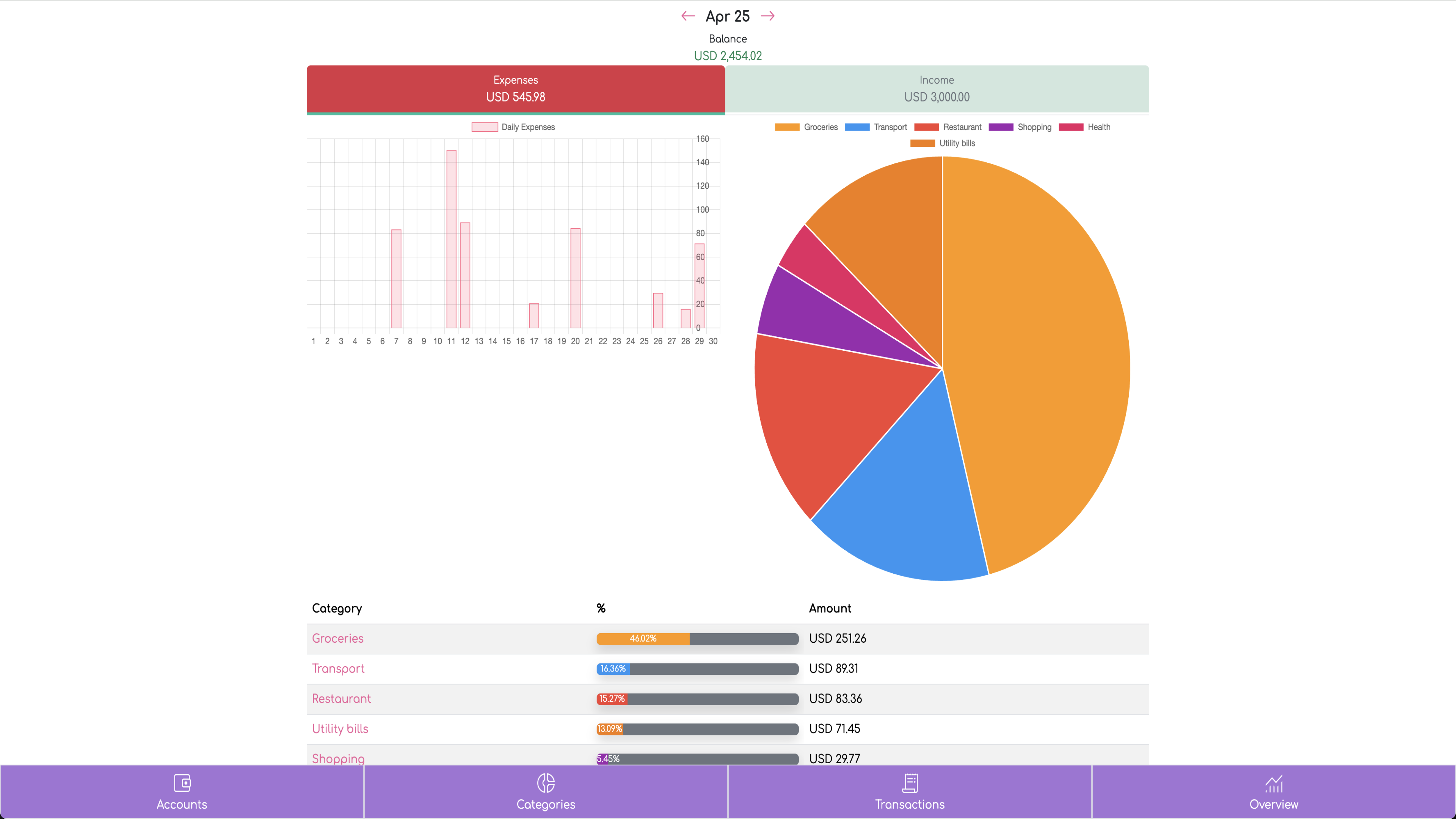This screenshot has width=1456, height=819.
Task: Click the day 29 expense bar
Action: point(699,286)
